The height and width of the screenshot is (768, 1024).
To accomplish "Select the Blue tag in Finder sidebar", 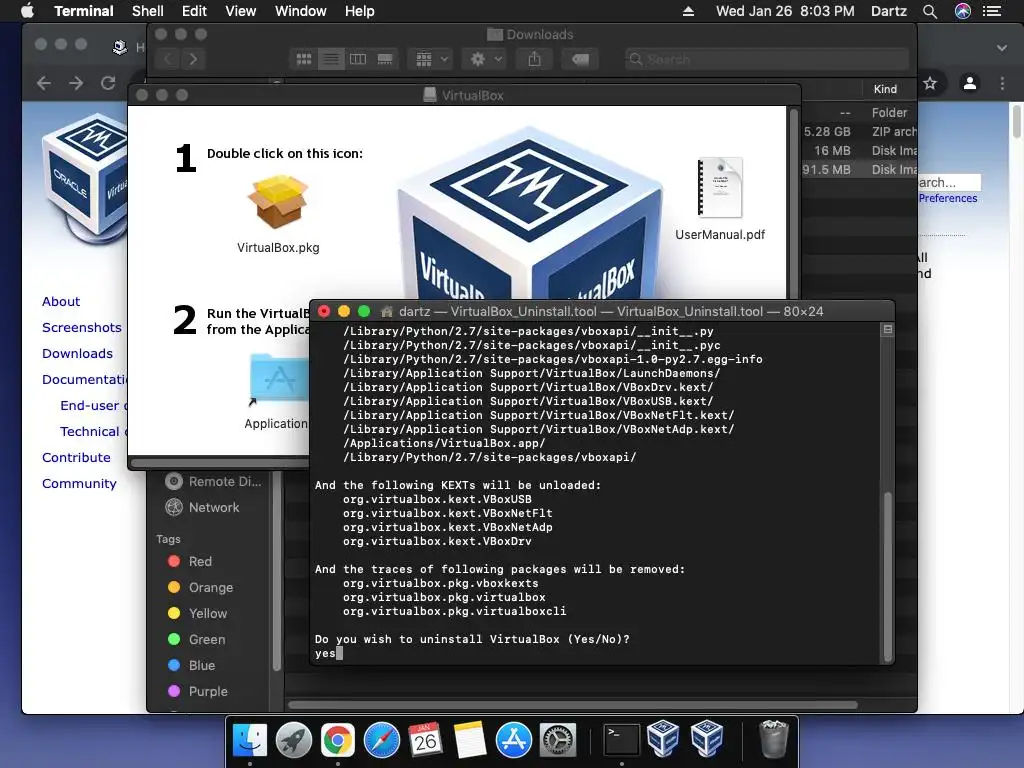I will click(x=191, y=665).
